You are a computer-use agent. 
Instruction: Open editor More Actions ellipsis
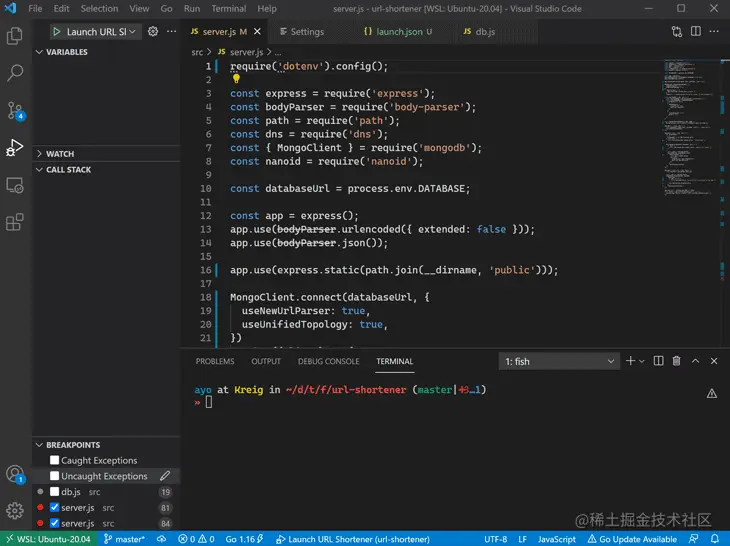pyautogui.click(x=714, y=31)
